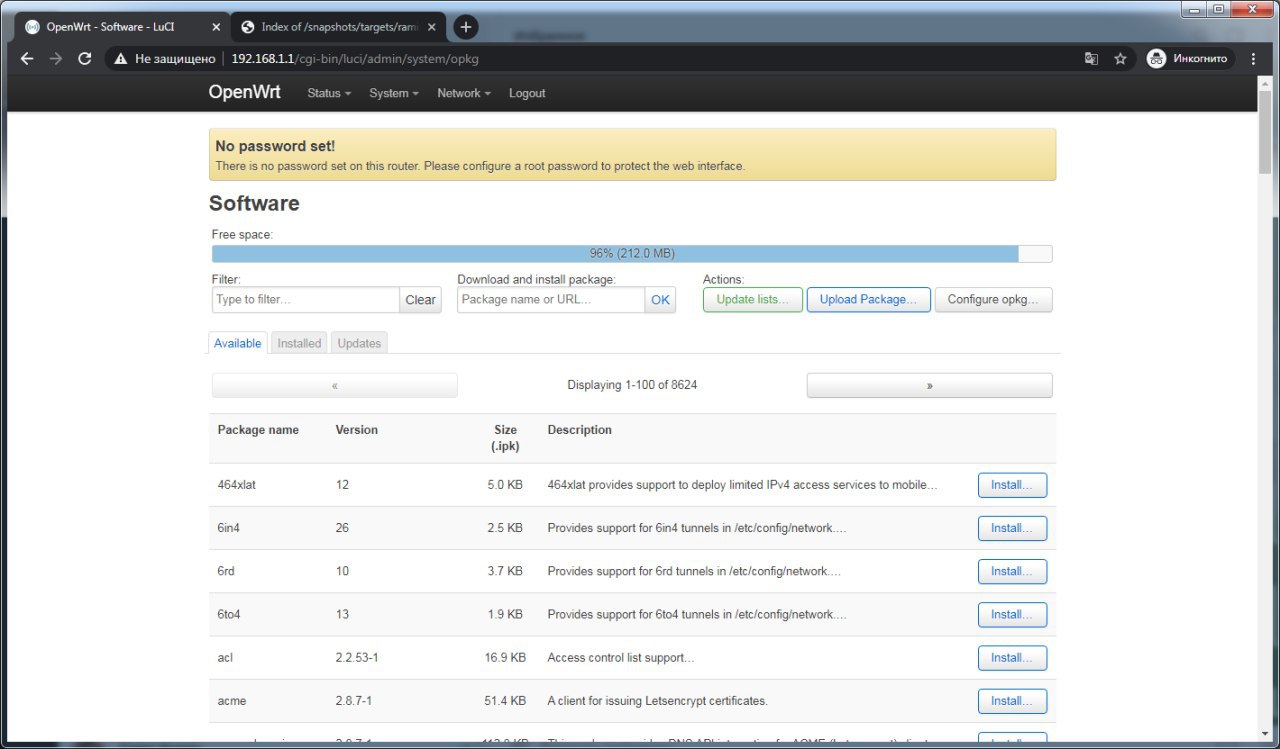Confirm the package download with OK

(x=660, y=300)
